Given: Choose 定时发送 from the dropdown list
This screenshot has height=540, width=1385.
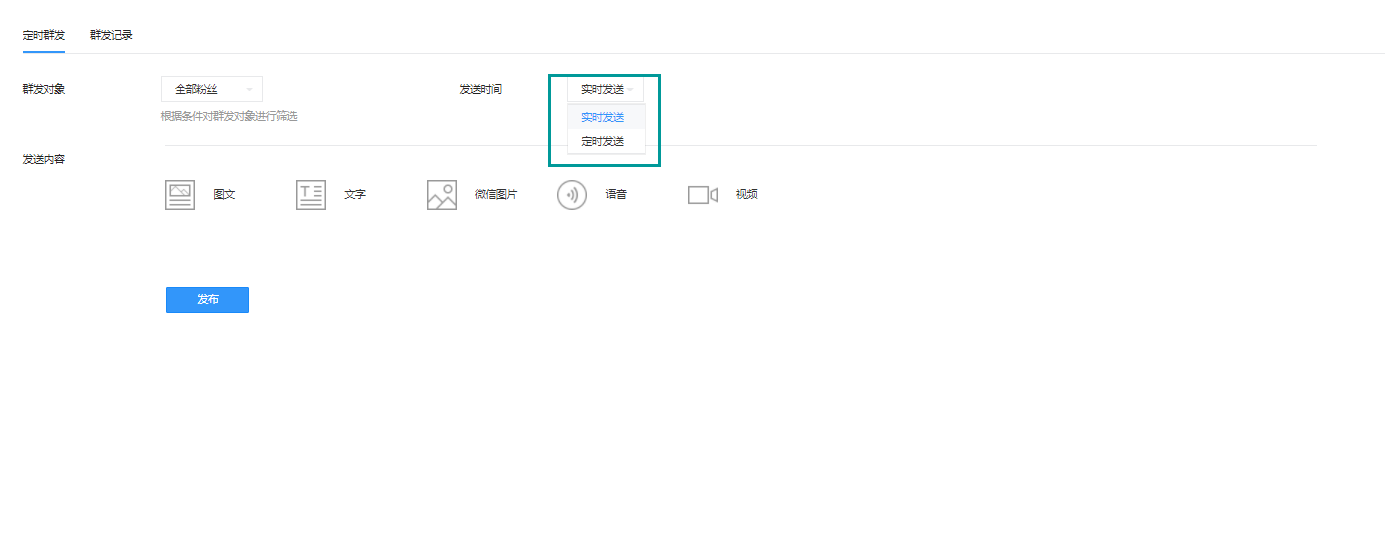Looking at the screenshot, I should (x=606, y=141).
